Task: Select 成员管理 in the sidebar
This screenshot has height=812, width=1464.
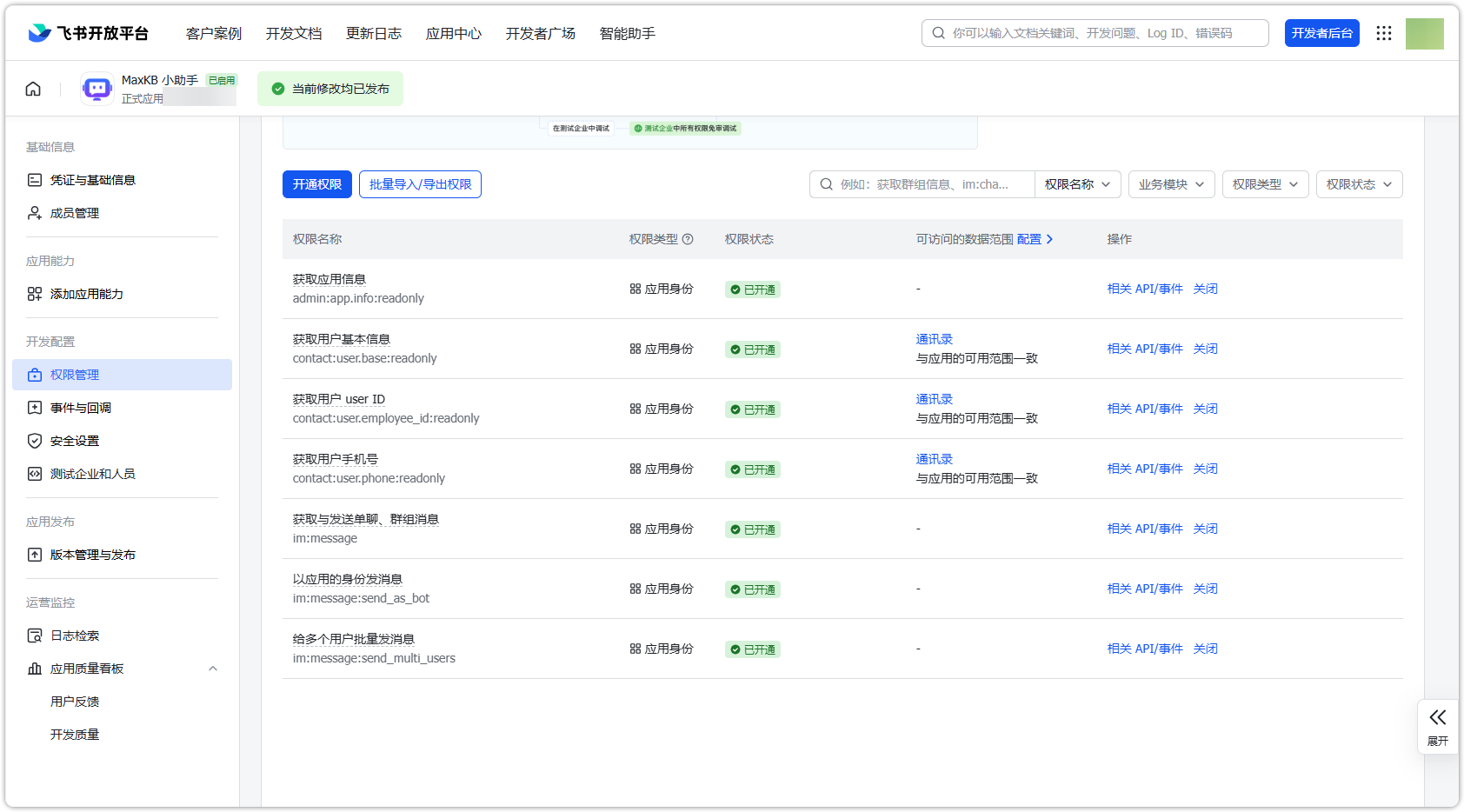Action: 76,213
